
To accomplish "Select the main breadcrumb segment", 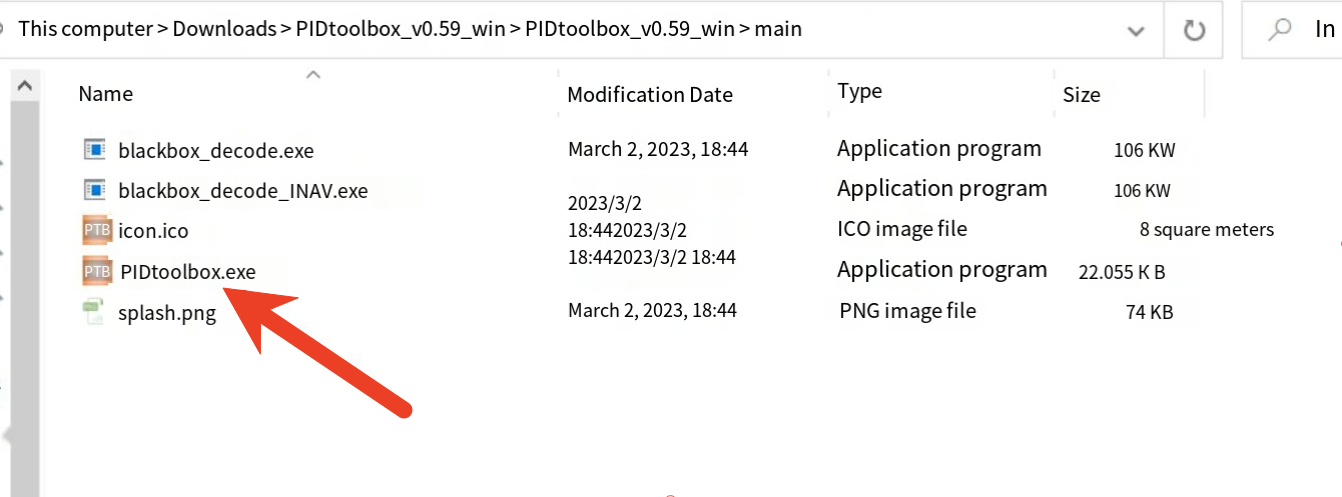I will 778,29.
